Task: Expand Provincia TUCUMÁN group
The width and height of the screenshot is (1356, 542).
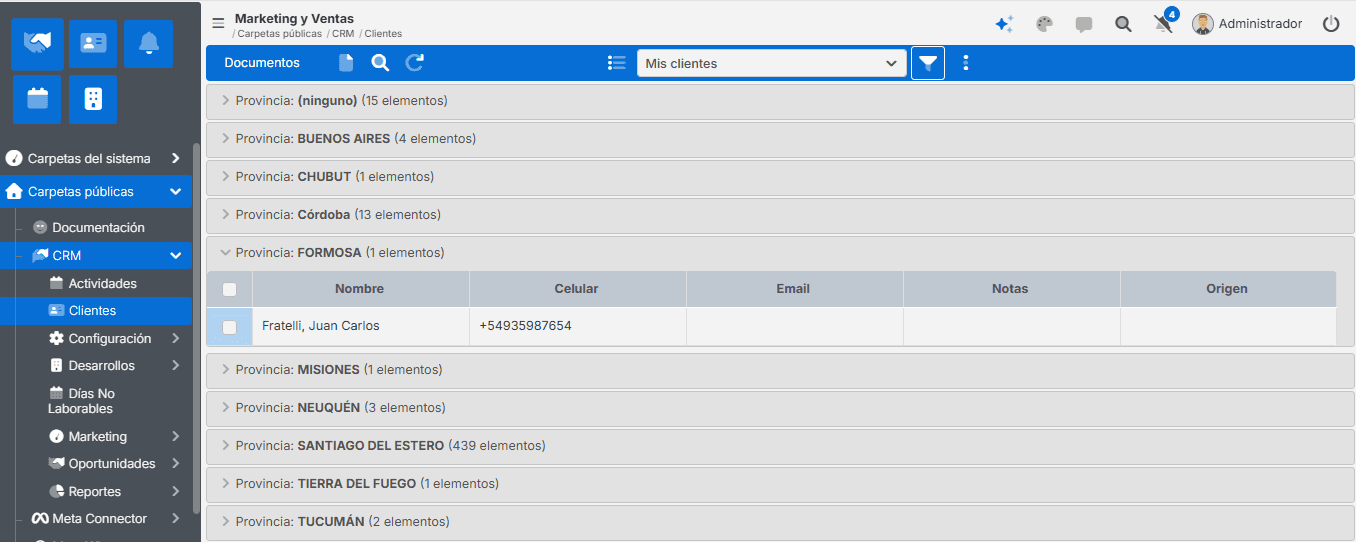Action: coord(780,522)
